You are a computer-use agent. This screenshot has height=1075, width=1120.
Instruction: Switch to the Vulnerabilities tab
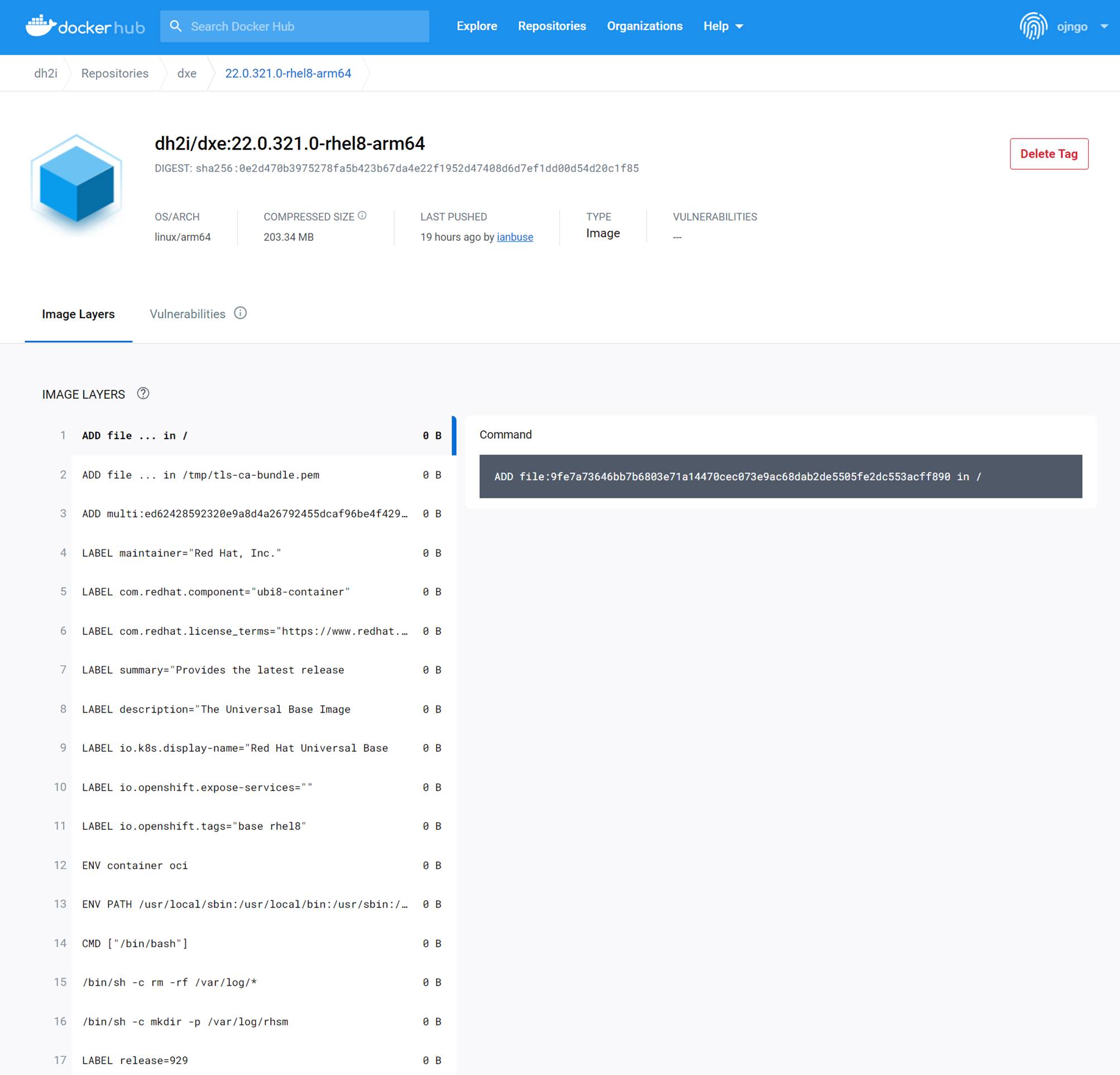[x=188, y=314]
